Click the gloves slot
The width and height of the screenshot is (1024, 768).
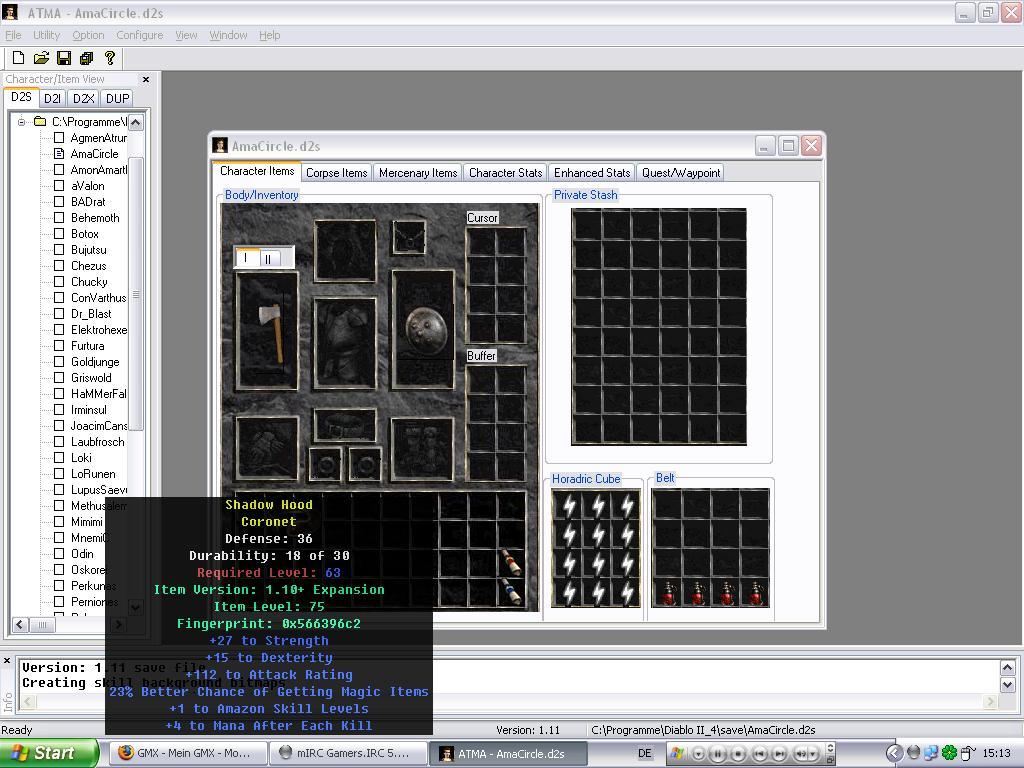pos(266,449)
